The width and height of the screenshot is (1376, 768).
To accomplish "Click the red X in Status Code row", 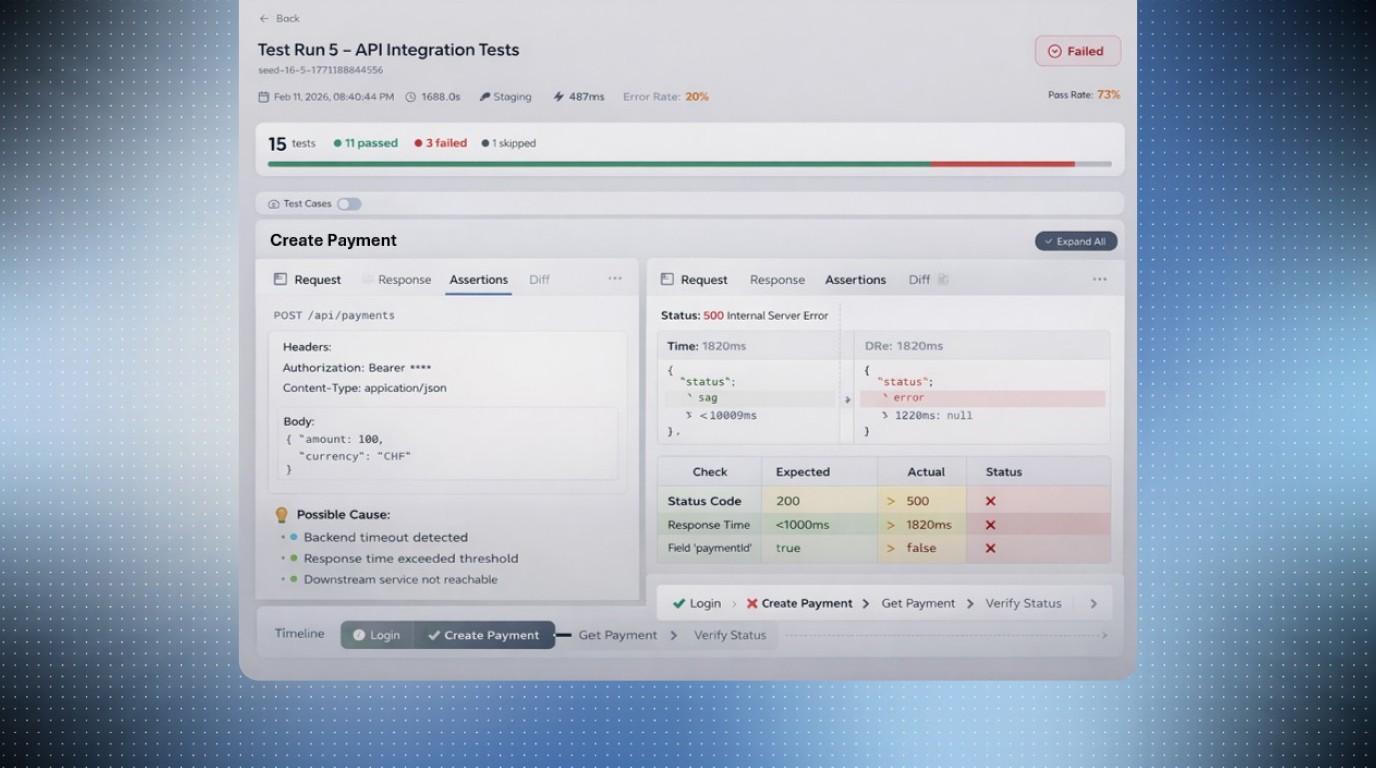I will click(x=990, y=501).
